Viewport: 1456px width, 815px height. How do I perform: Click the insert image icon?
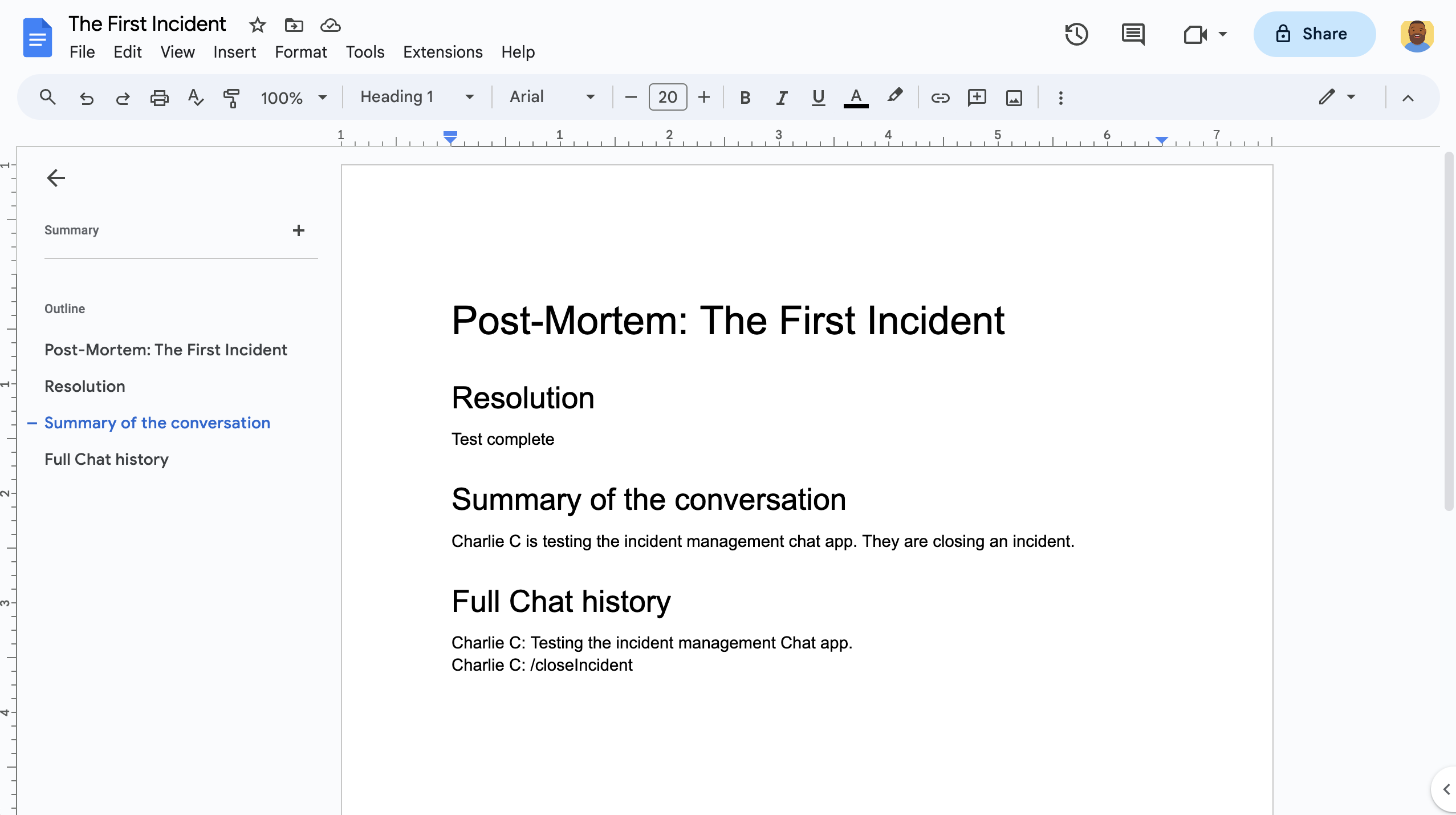pos(1013,97)
